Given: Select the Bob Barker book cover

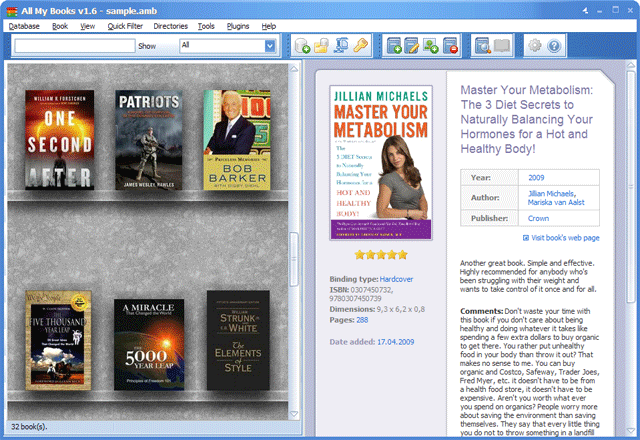Looking at the screenshot, I should click(237, 140).
